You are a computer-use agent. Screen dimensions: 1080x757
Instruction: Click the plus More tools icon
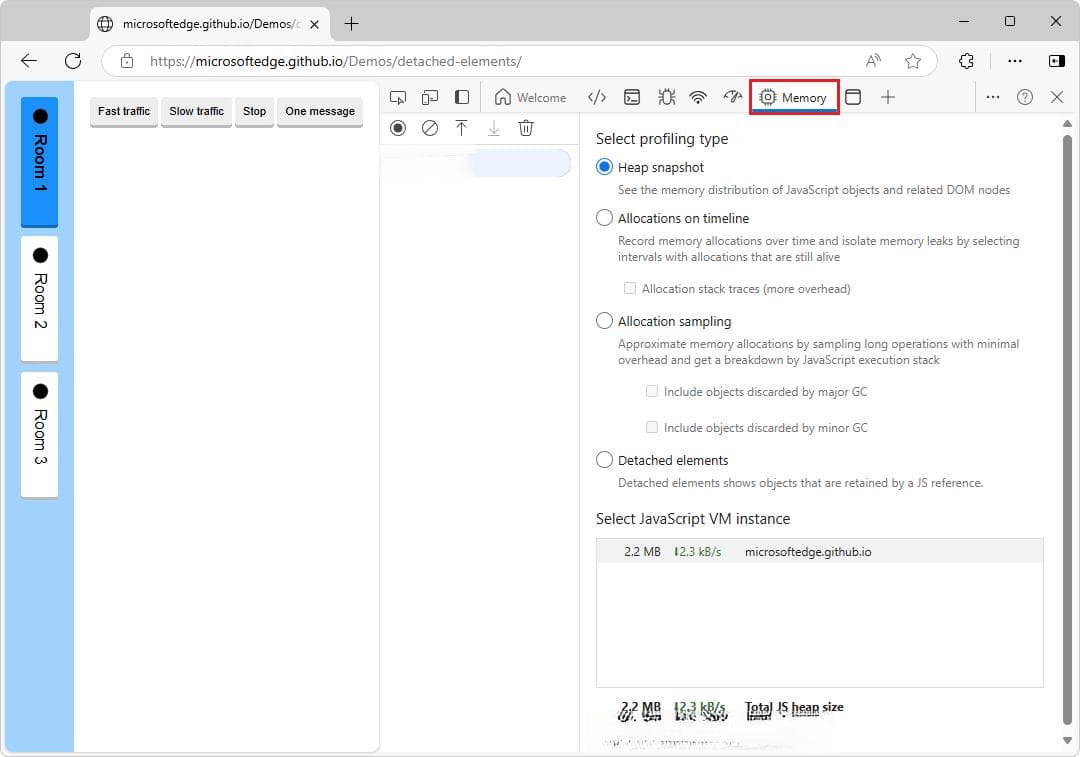(888, 97)
